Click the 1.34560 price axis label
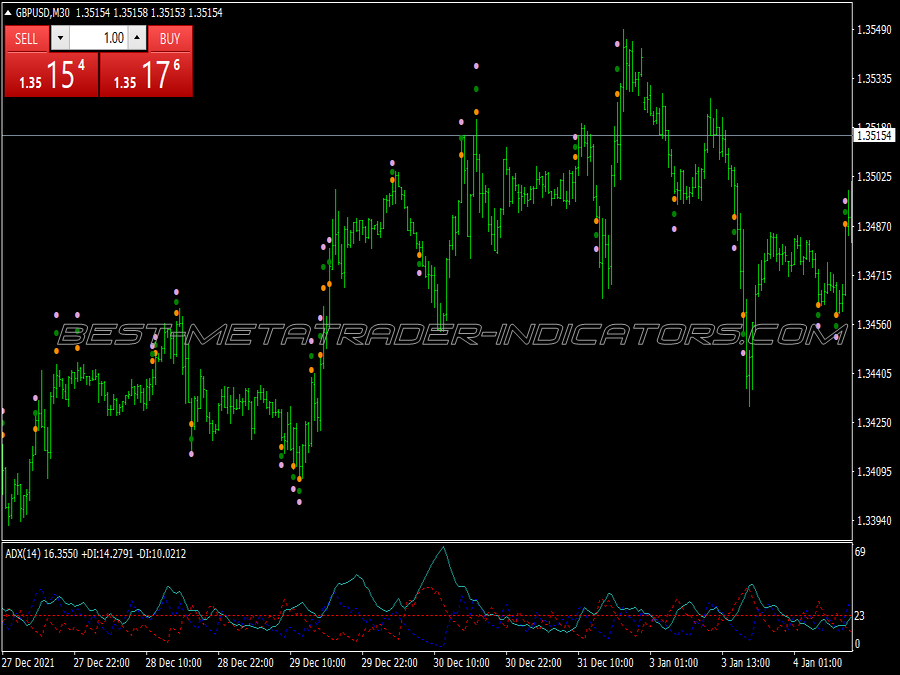This screenshot has width=900, height=675. [x=874, y=324]
